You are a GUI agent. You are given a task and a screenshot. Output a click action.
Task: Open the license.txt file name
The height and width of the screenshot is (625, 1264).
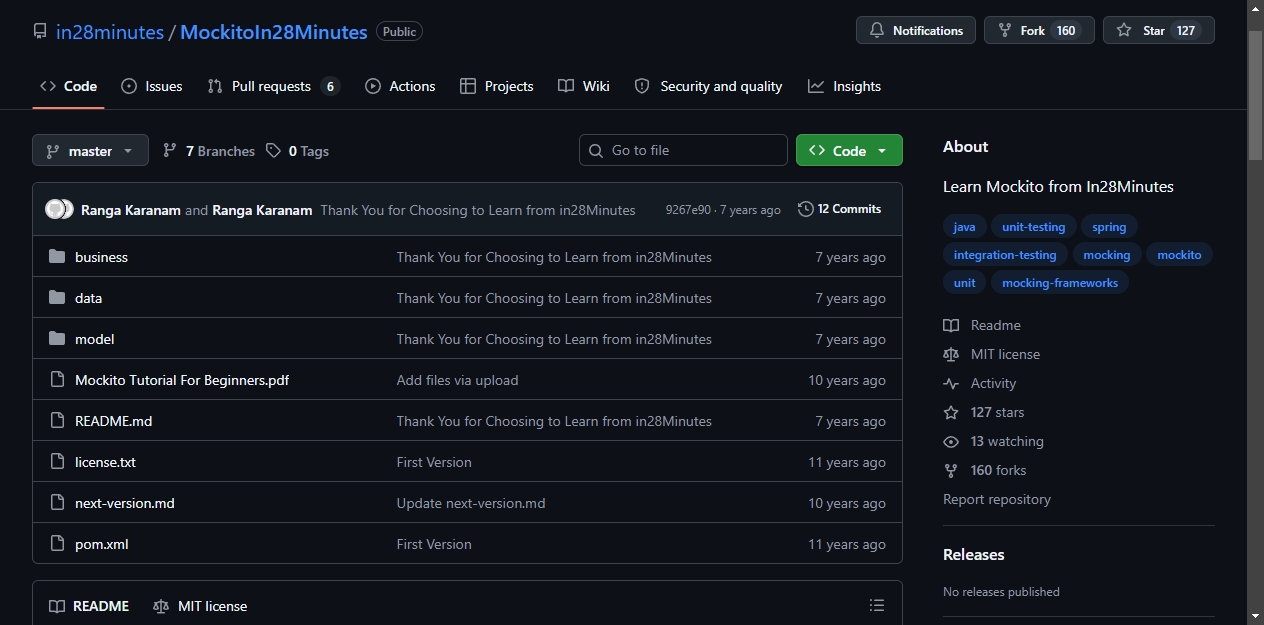point(105,462)
